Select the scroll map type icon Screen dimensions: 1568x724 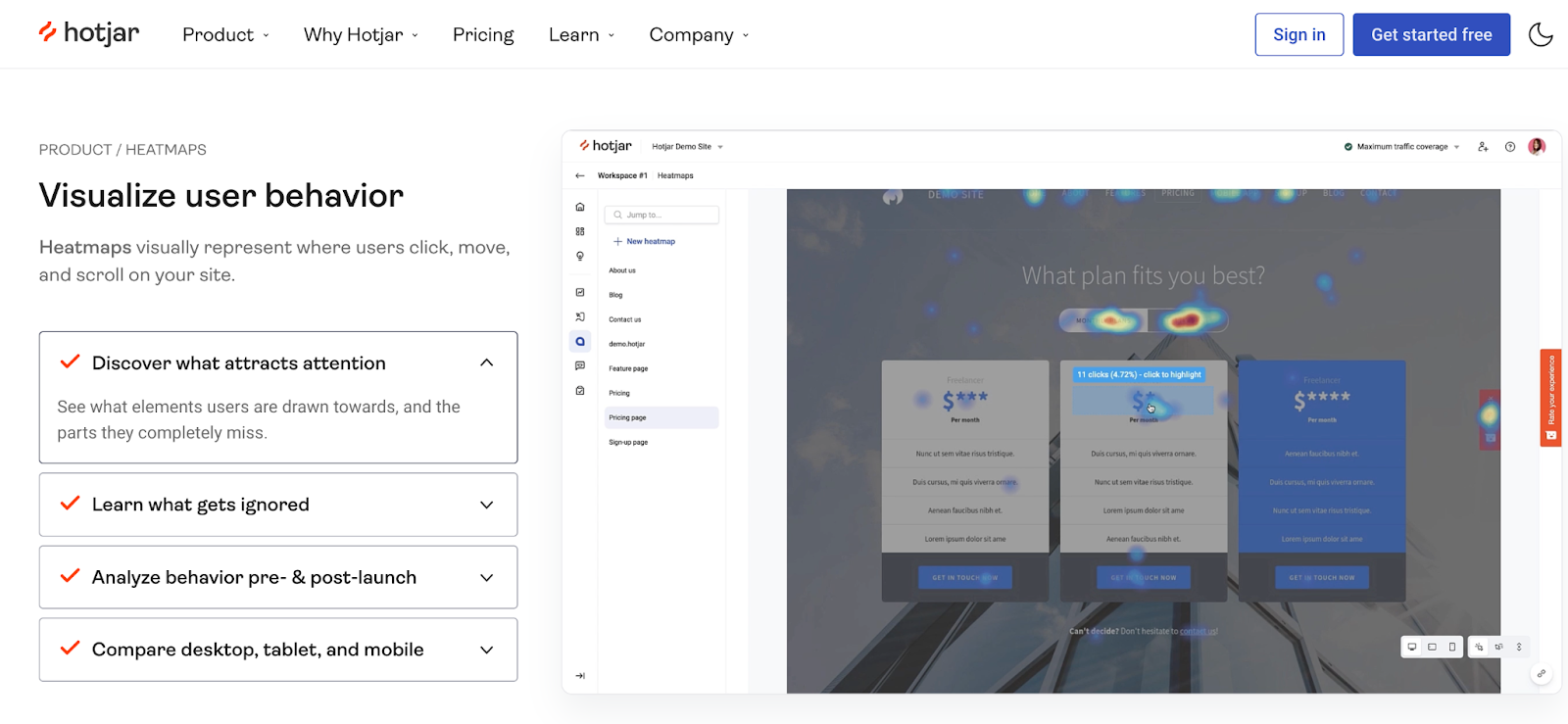point(1519,647)
